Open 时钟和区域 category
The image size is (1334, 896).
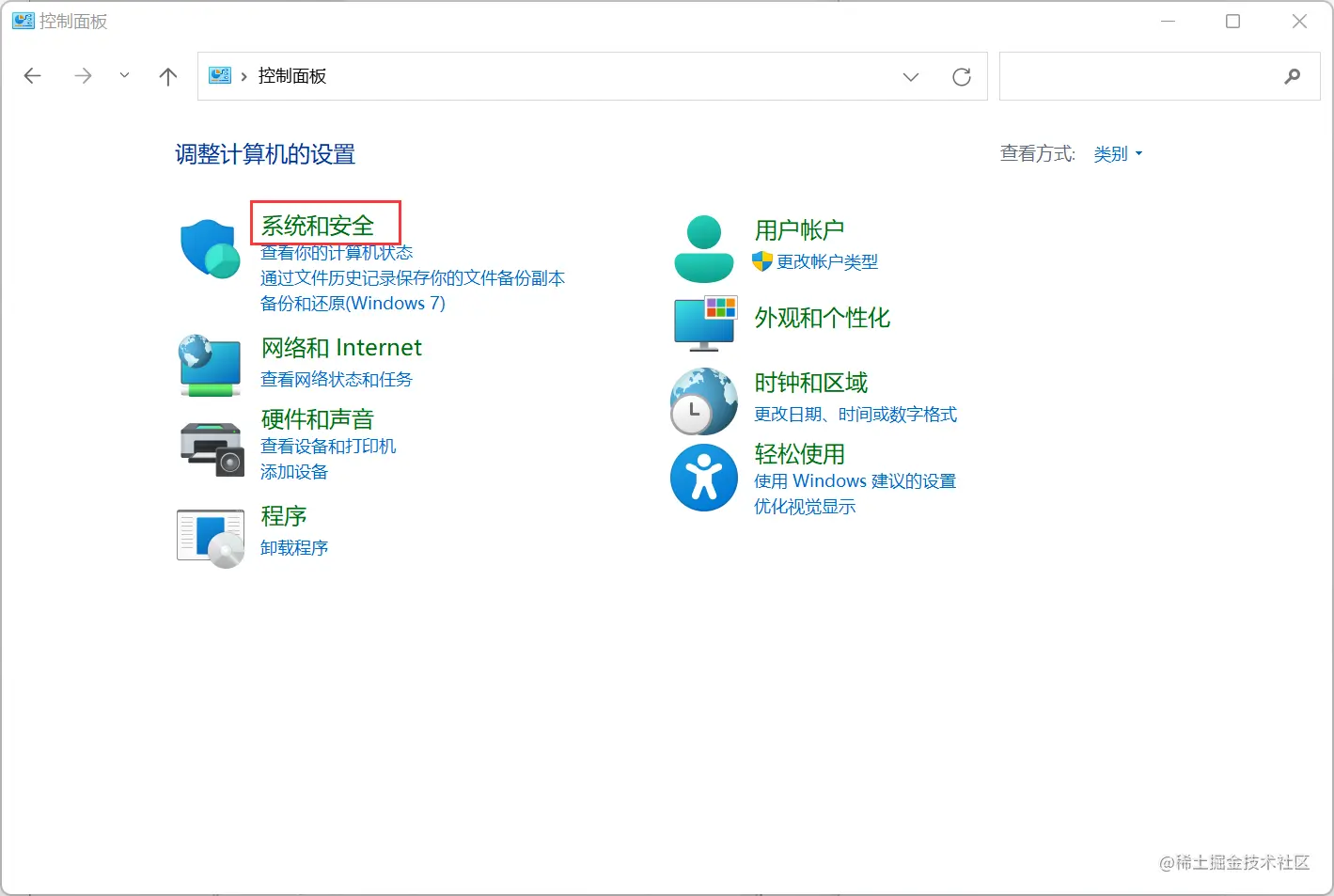tap(811, 383)
